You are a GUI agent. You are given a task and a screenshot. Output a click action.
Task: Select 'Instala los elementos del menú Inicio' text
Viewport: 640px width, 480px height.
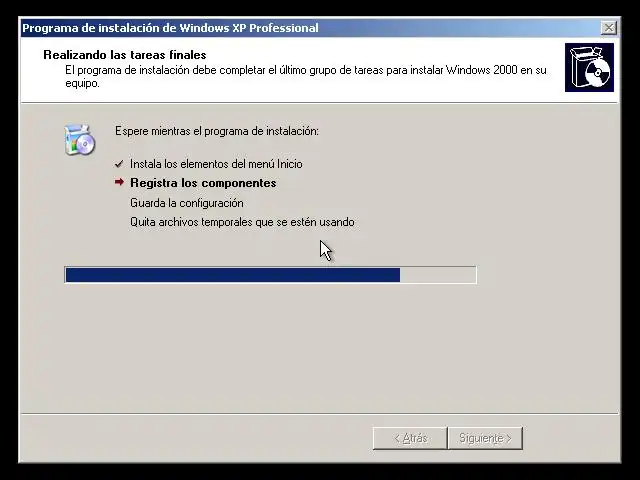(x=216, y=164)
